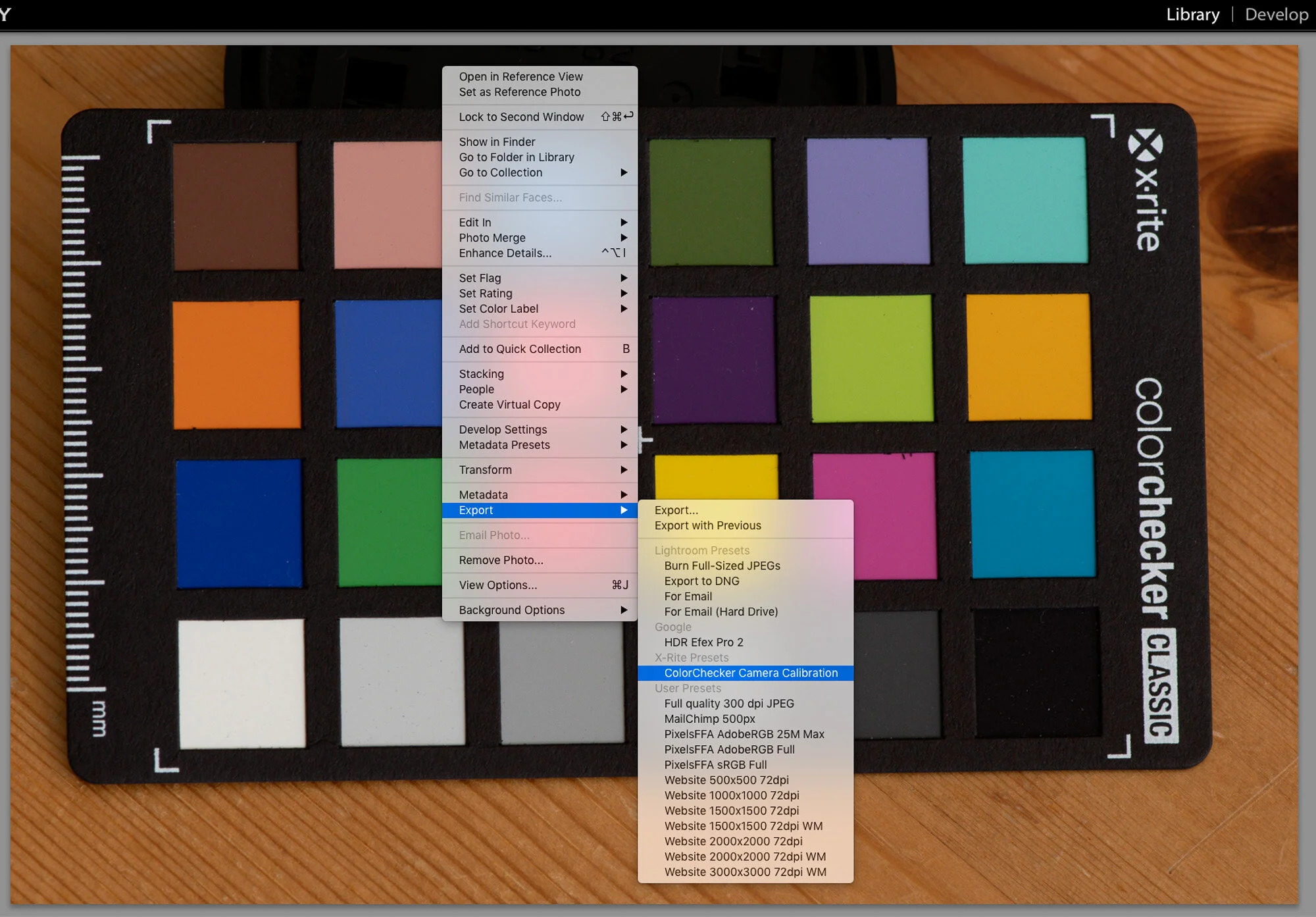This screenshot has width=1316, height=917.
Task: Select the Export to DNG preset
Action: coord(746,581)
